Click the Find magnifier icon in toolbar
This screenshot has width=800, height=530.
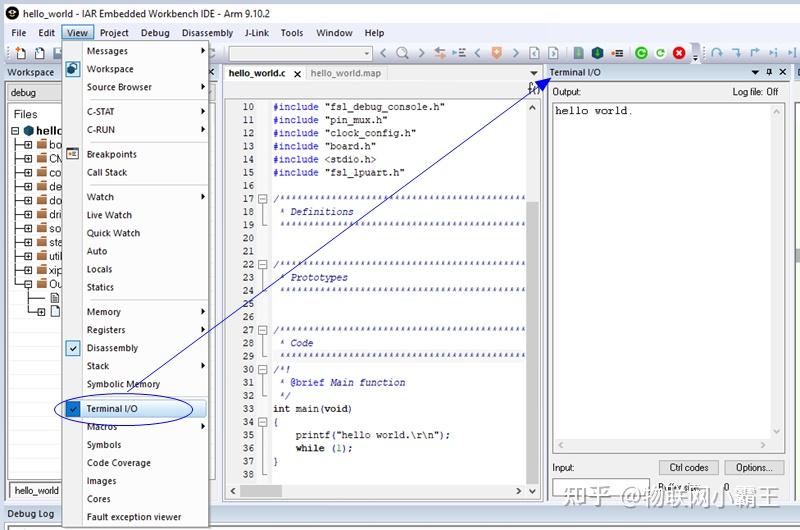tap(403, 53)
